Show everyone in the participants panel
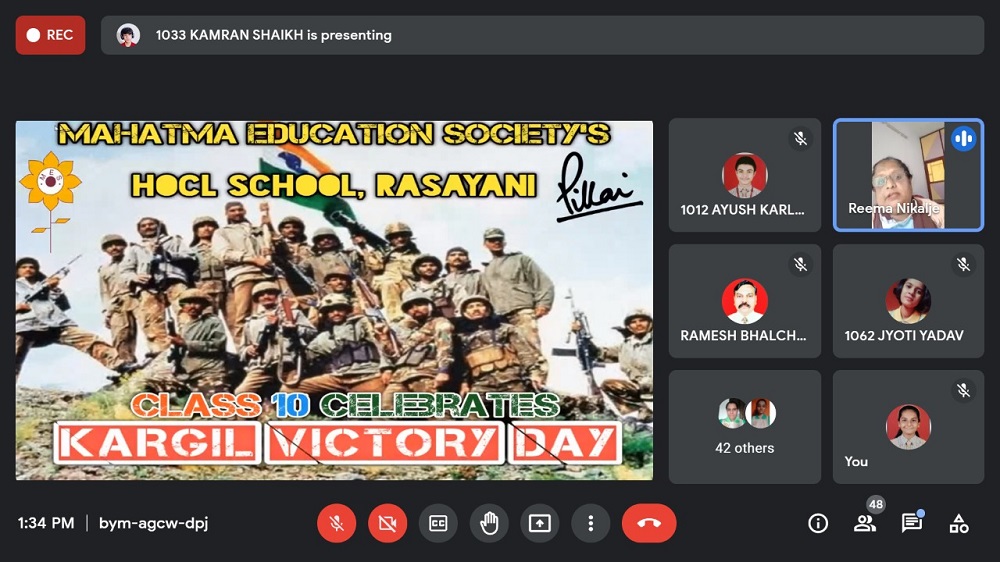The height and width of the screenshot is (562, 1000). [865, 523]
